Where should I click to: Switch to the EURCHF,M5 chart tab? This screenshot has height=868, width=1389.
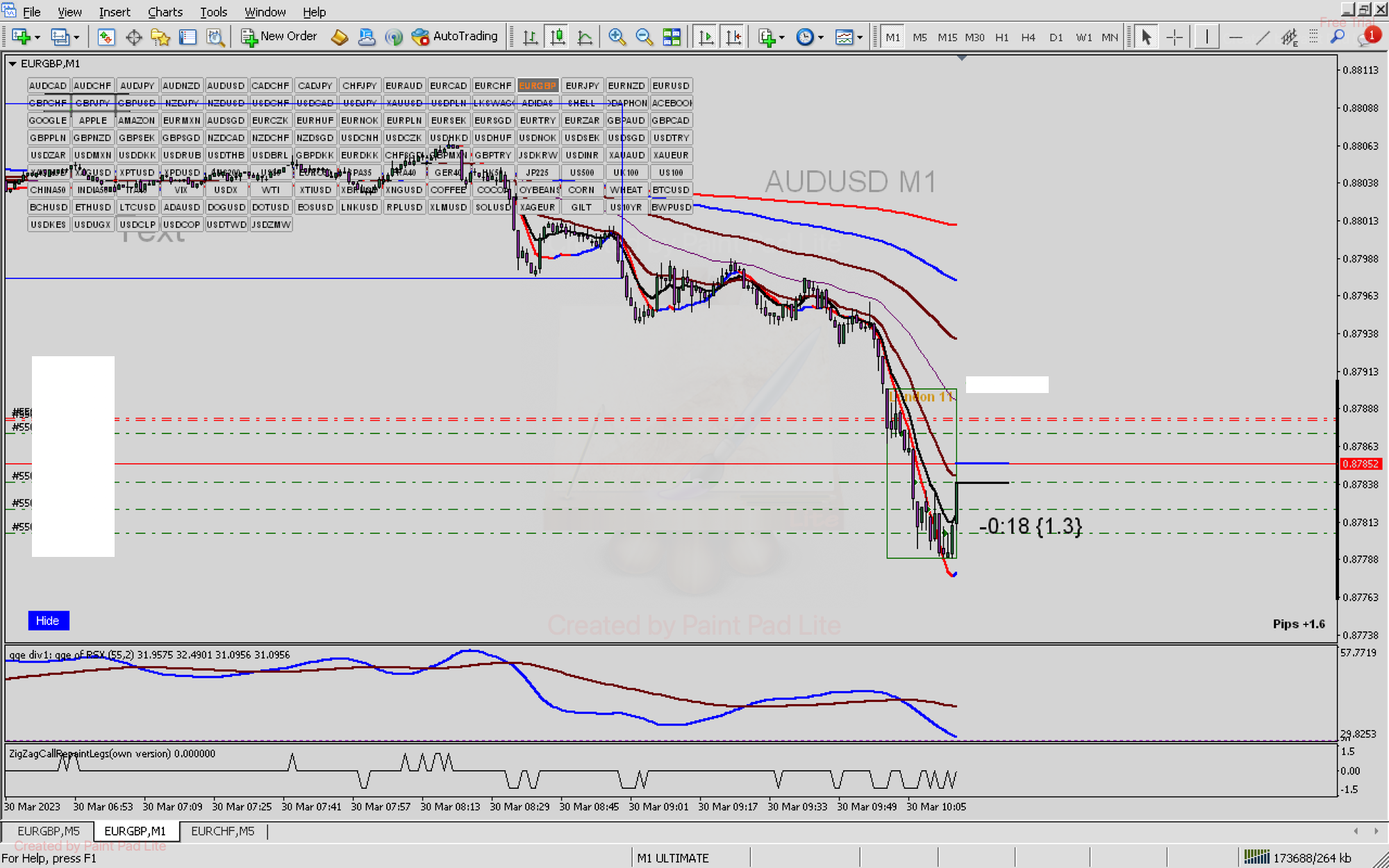pos(222,831)
